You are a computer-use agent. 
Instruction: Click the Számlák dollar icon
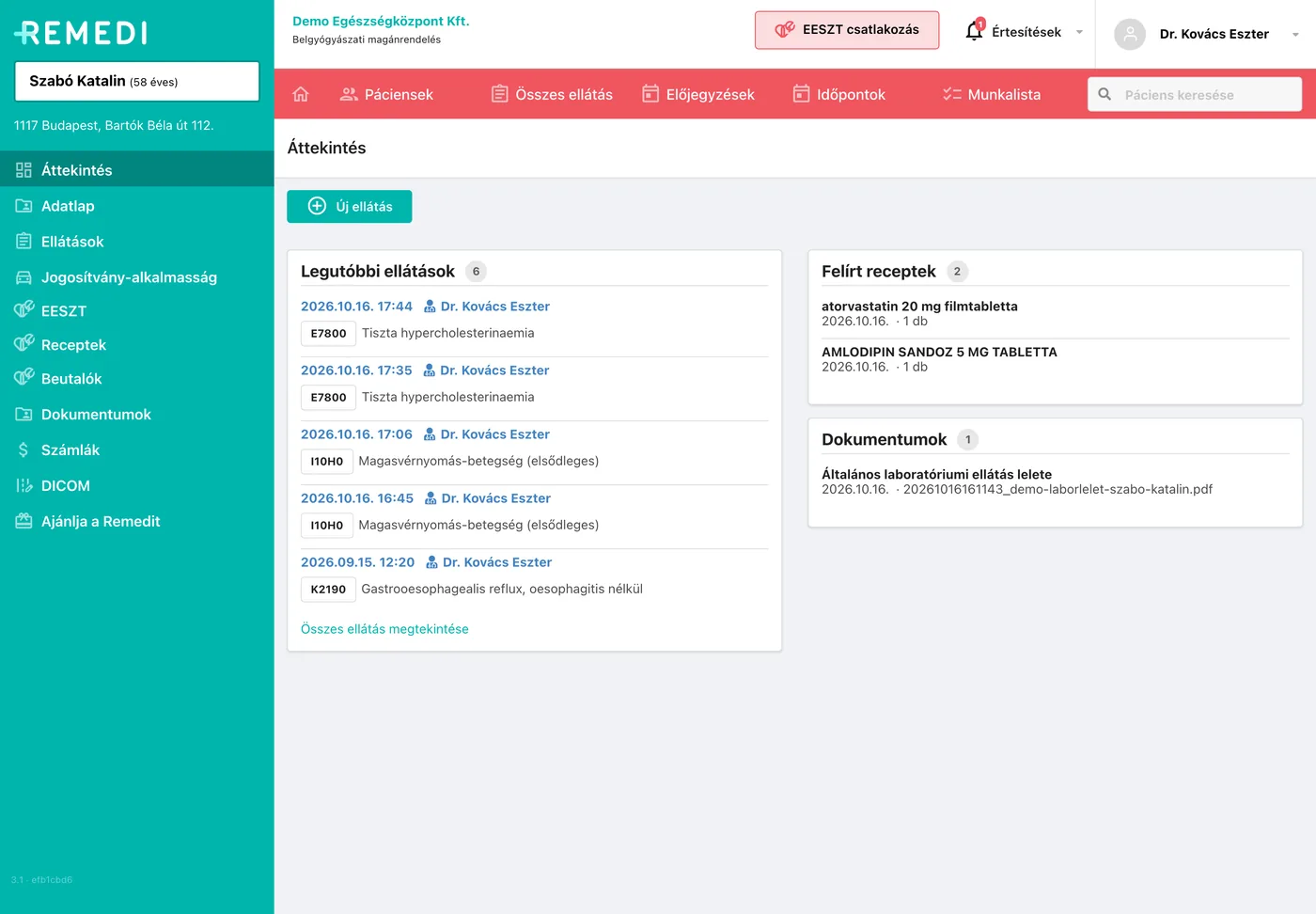coord(23,450)
